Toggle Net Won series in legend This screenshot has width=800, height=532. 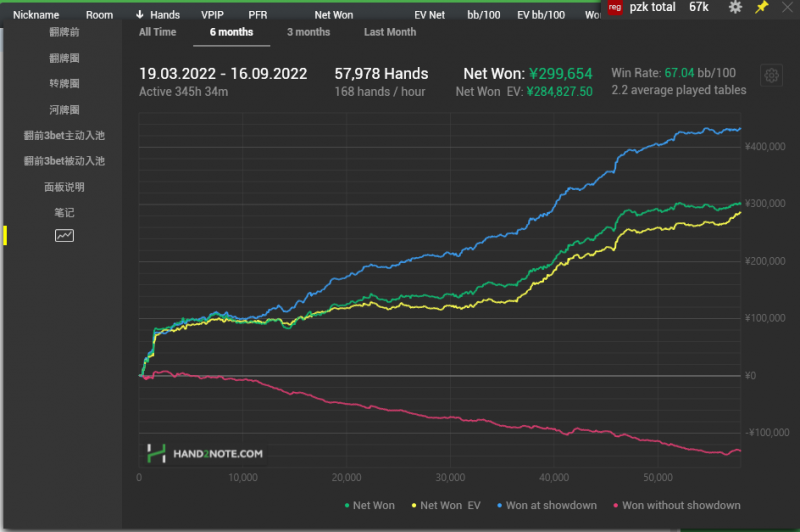(369, 505)
